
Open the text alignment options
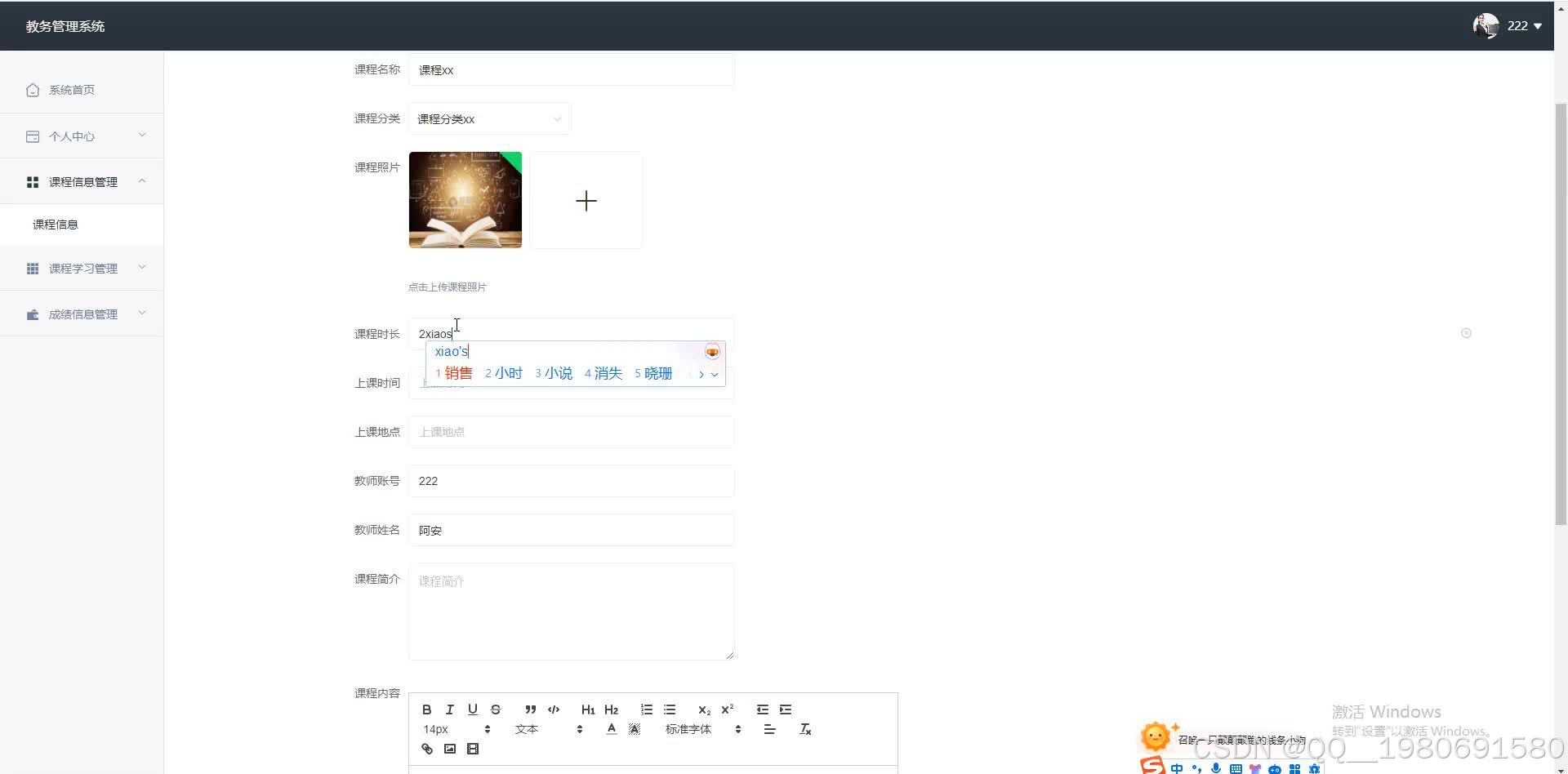tap(769, 729)
